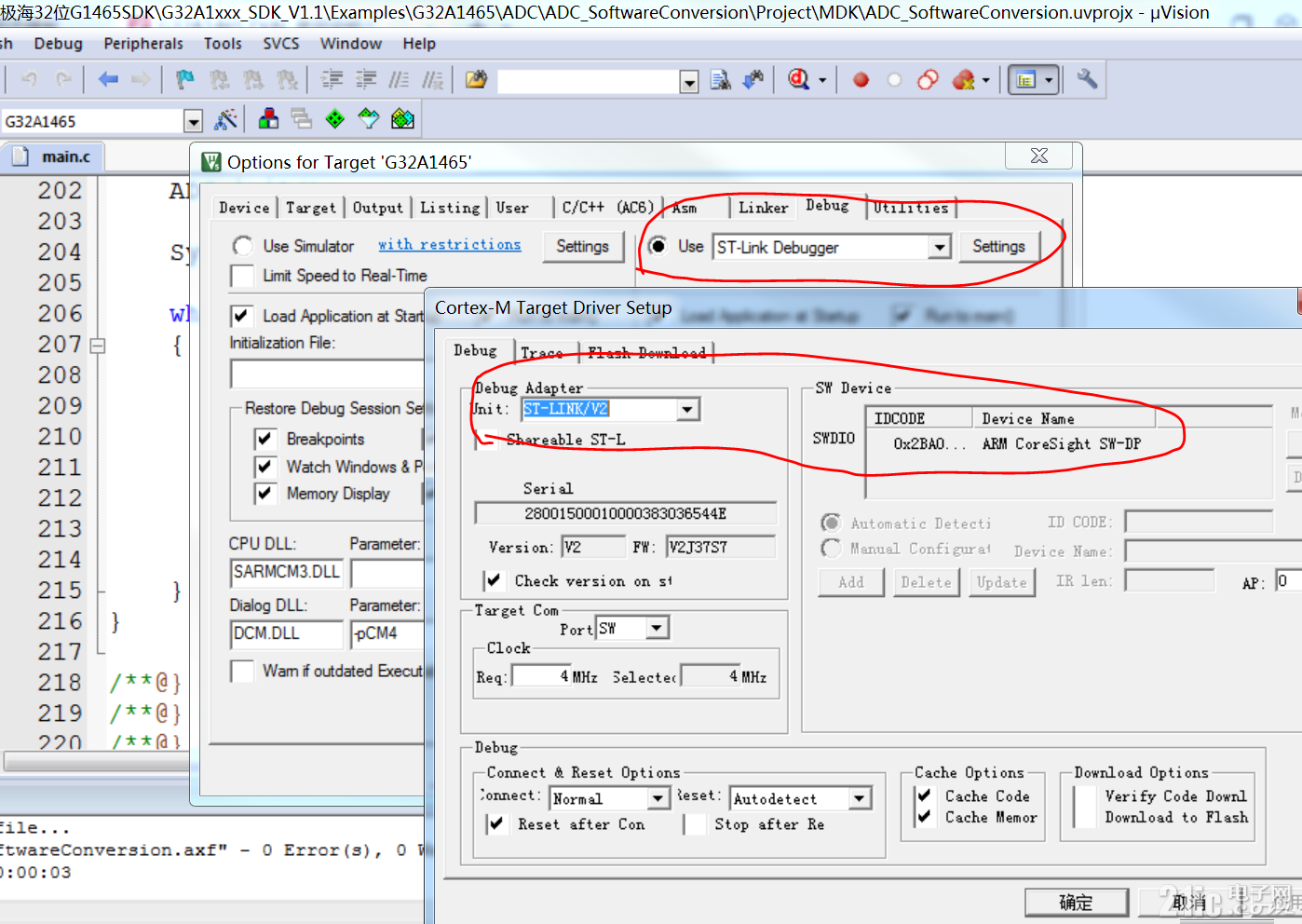Enable Stop after Reset checkbox
Viewport: 1302px width, 924px height.
point(695,824)
